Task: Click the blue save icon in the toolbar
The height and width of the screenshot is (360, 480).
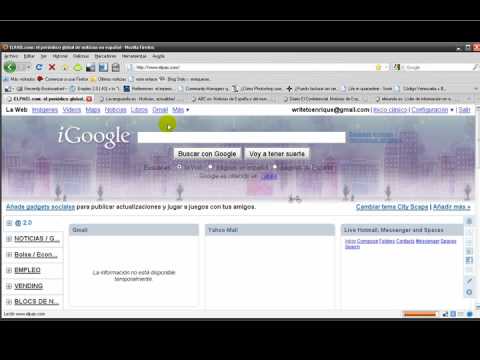Action: [x=103, y=67]
